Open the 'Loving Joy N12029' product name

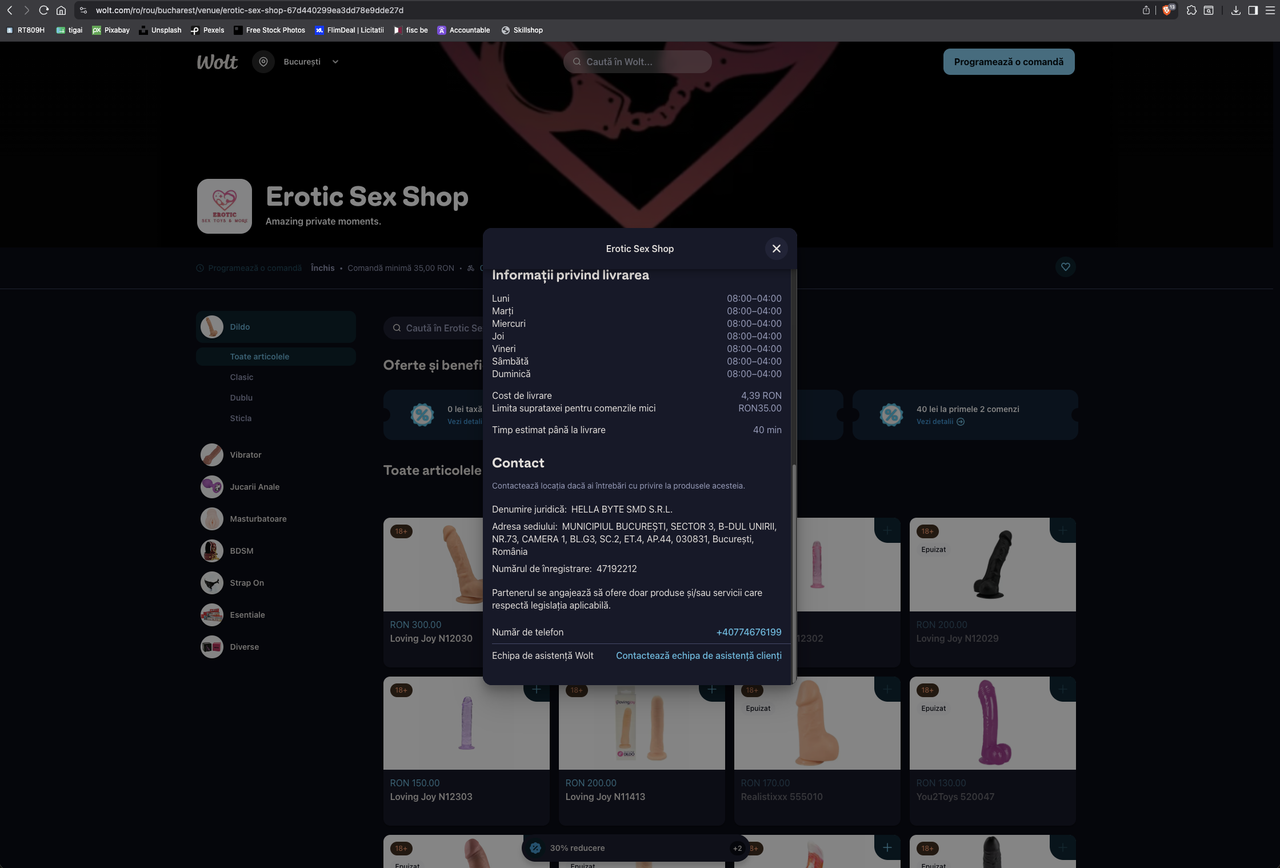pos(957,639)
